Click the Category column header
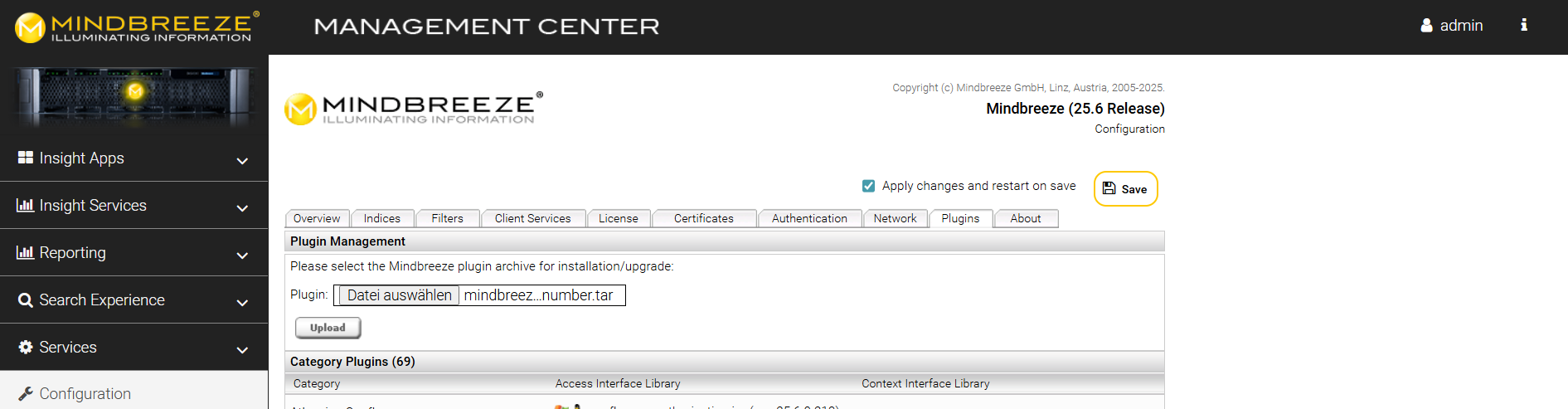The image size is (1568, 409). (x=317, y=383)
